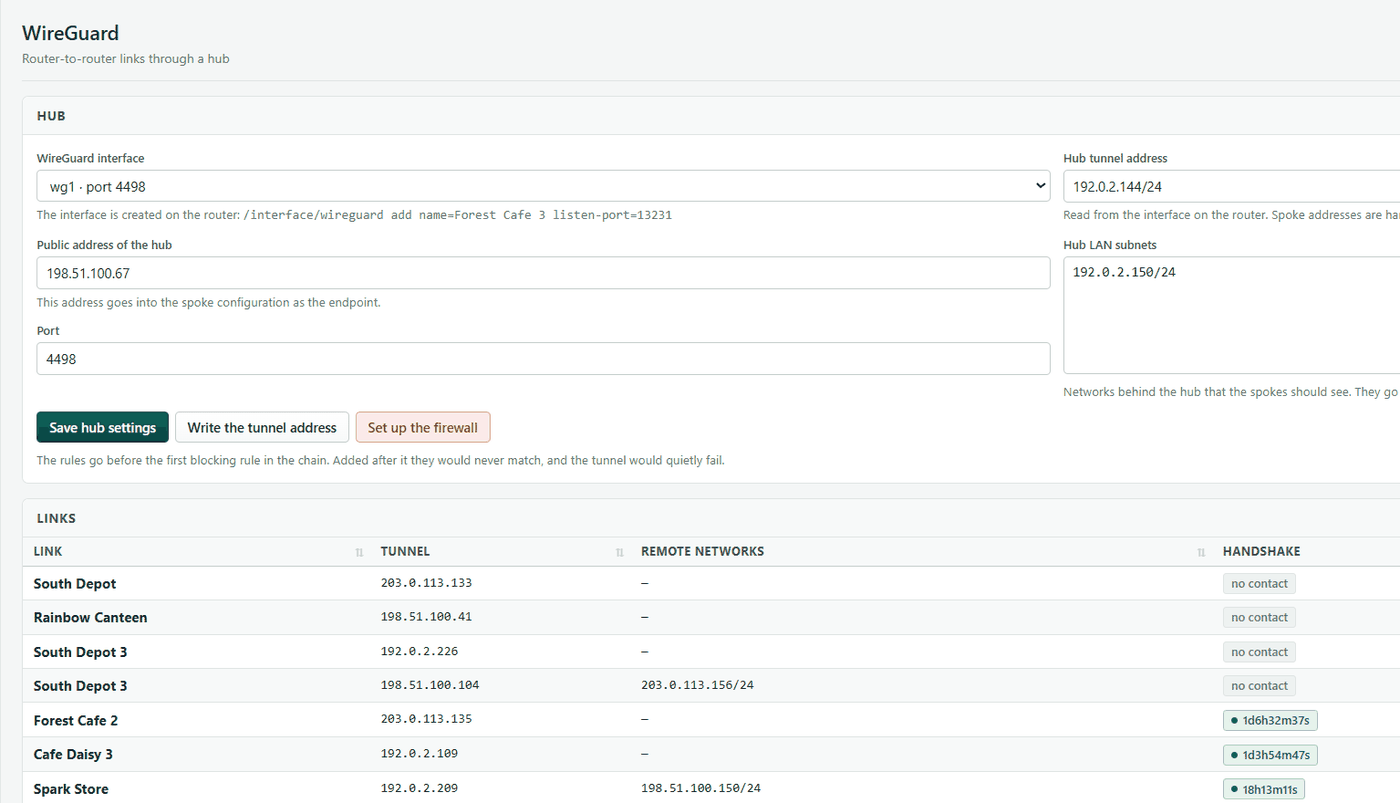Click tunnel address 198.51.100.41
Image resolution: width=1400 pixels, height=803 pixels.
click(426, 617)
